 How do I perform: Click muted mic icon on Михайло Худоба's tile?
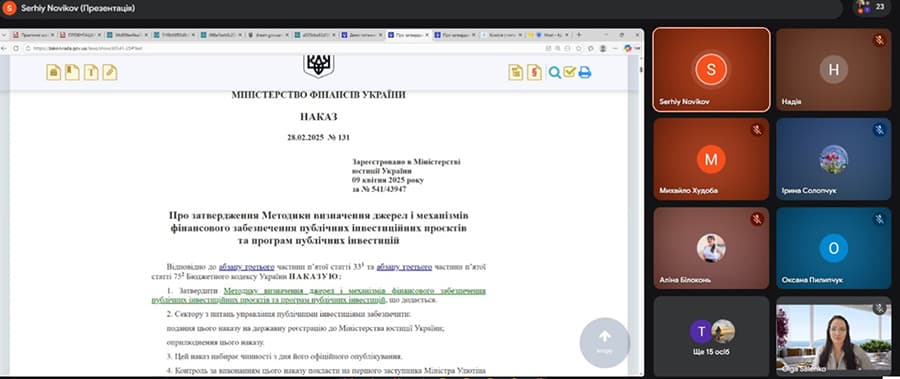point(757,130)
